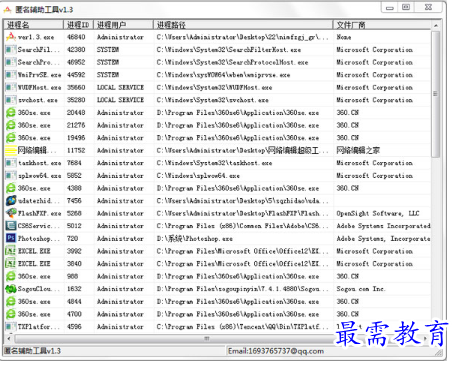
Task: Click the splwow64.exe process icon
Action: (x=11, y=175)
